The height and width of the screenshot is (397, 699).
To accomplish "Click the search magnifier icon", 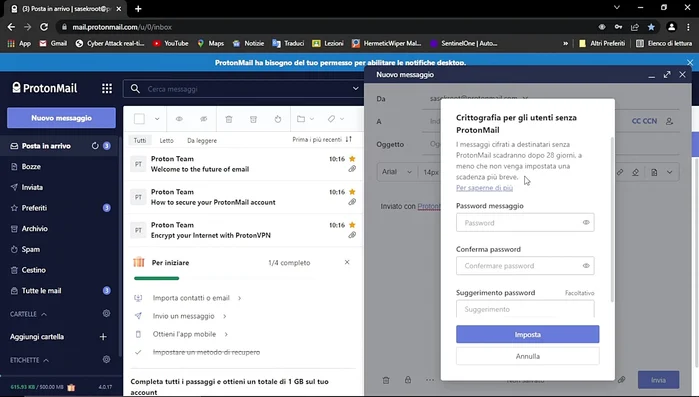I will click(135, 89).
